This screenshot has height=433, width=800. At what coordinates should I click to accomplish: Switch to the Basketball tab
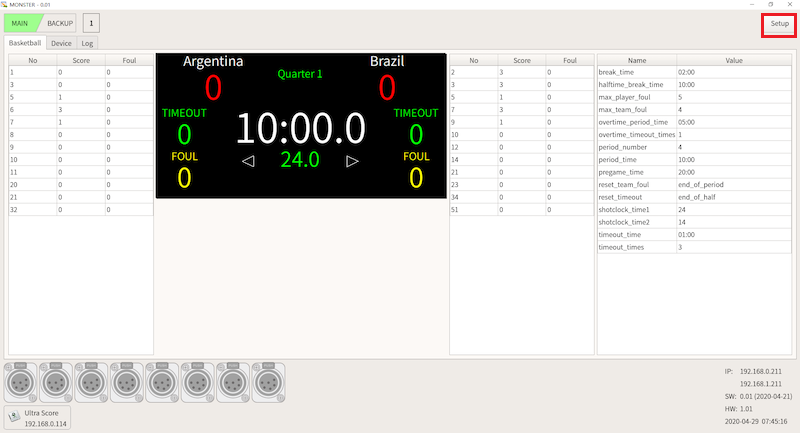click(26, 44)
